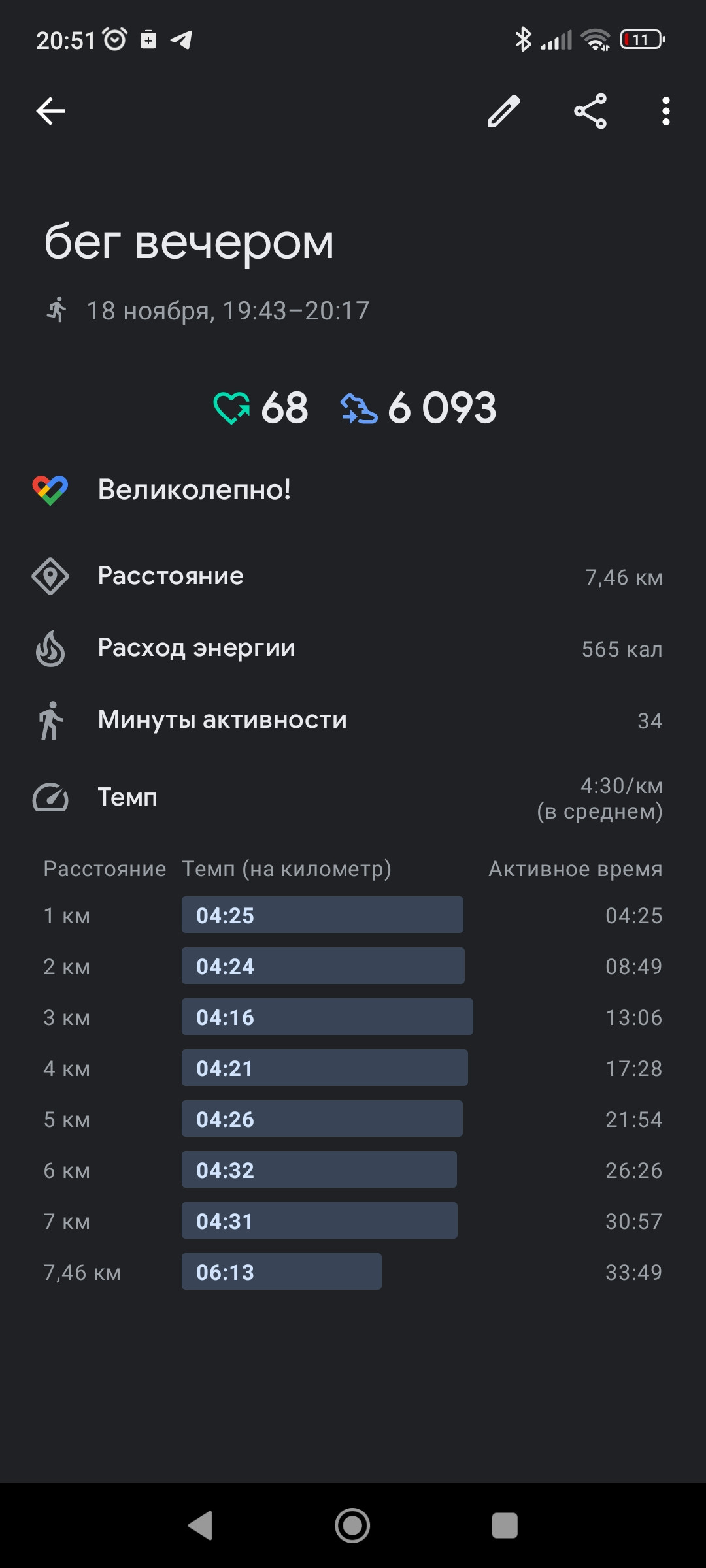Tap the flame icon next to Расход энергии

[x=50, y=648]
